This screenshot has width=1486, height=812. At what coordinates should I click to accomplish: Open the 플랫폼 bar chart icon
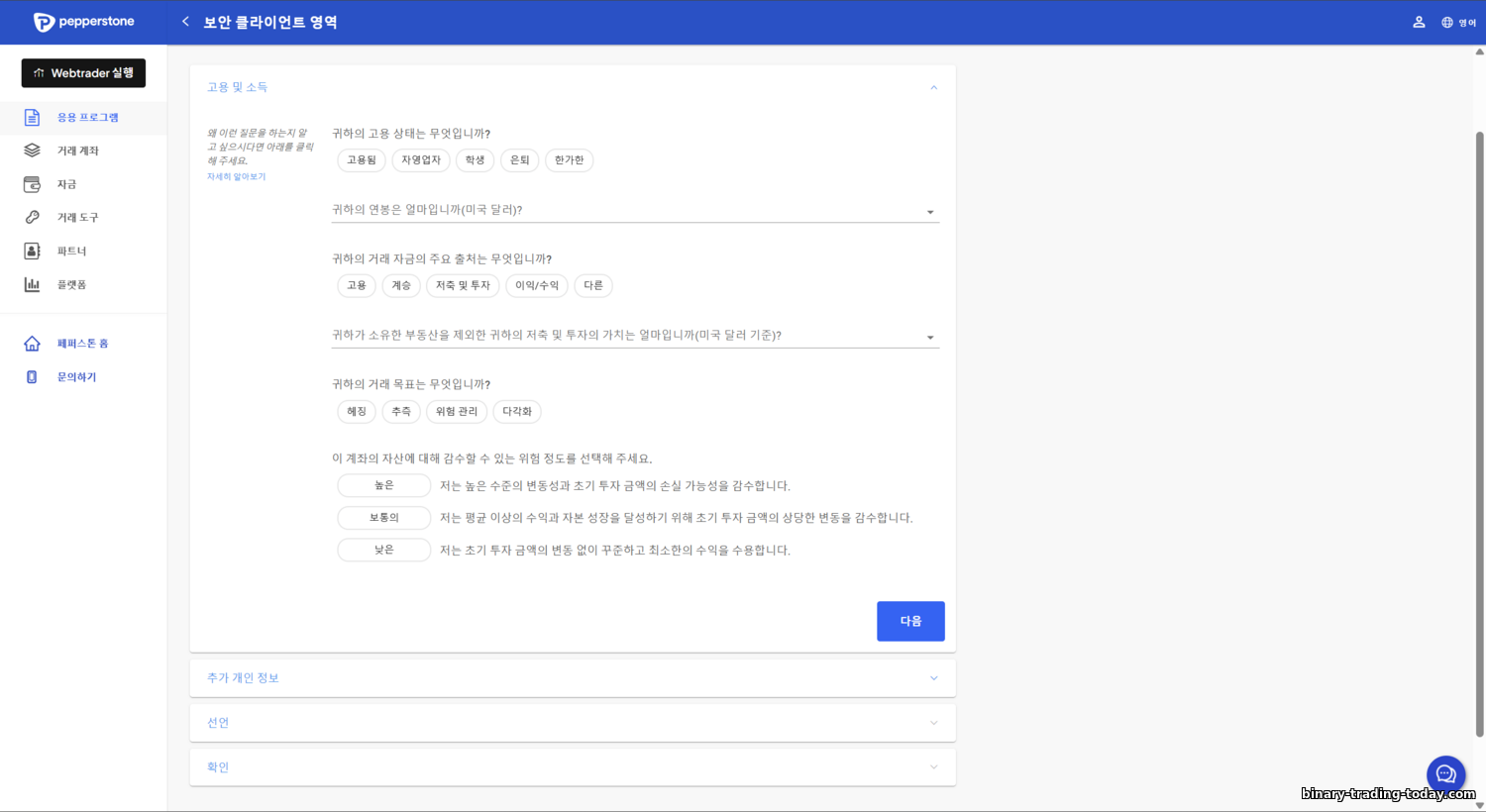pos(32,284)
